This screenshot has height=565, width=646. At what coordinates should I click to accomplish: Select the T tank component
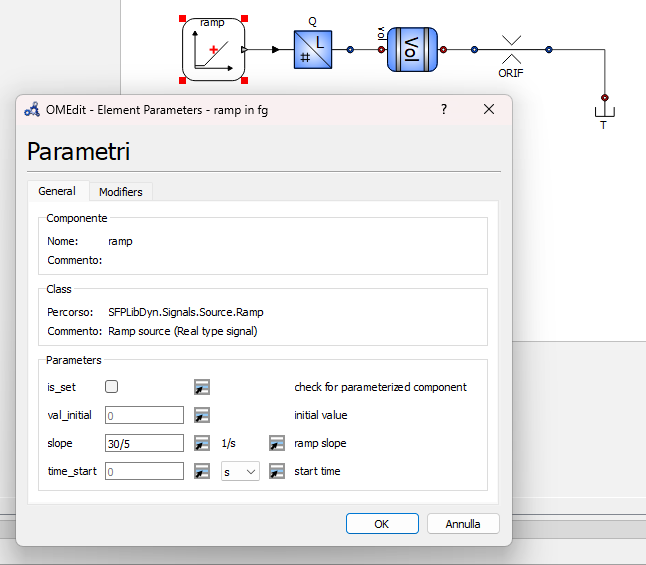click(x=604, y=112)
